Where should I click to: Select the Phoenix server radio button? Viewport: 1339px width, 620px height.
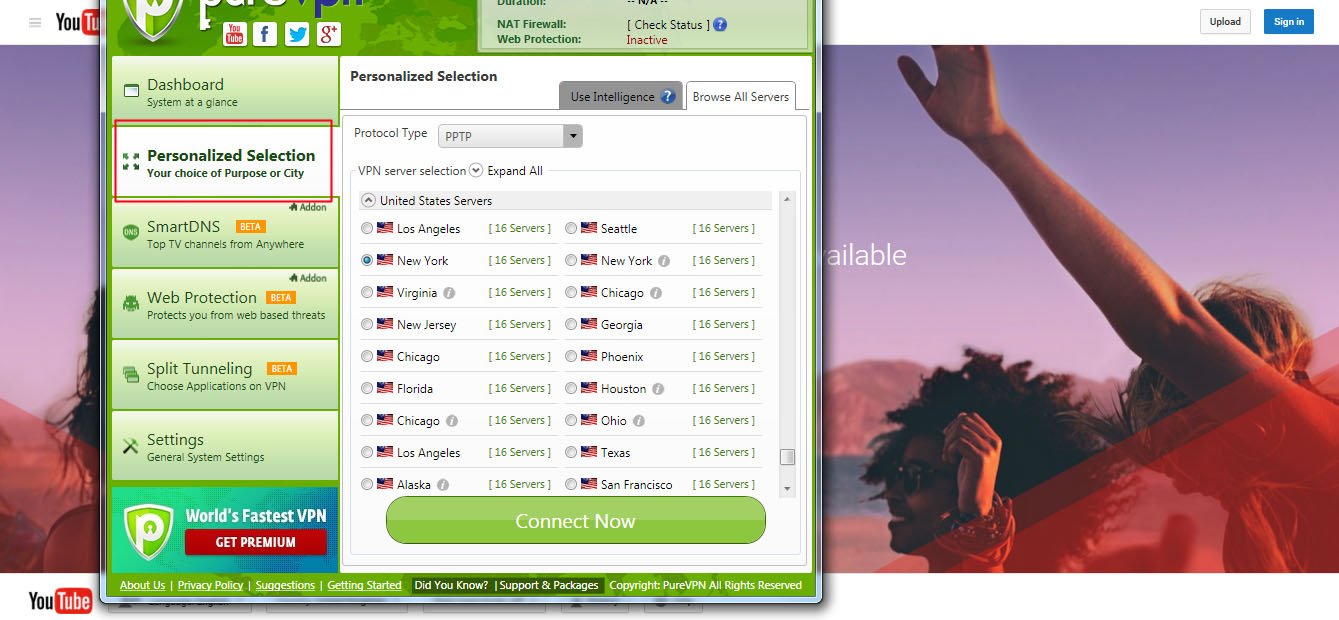pyautogui.click(x=571, y=356)
